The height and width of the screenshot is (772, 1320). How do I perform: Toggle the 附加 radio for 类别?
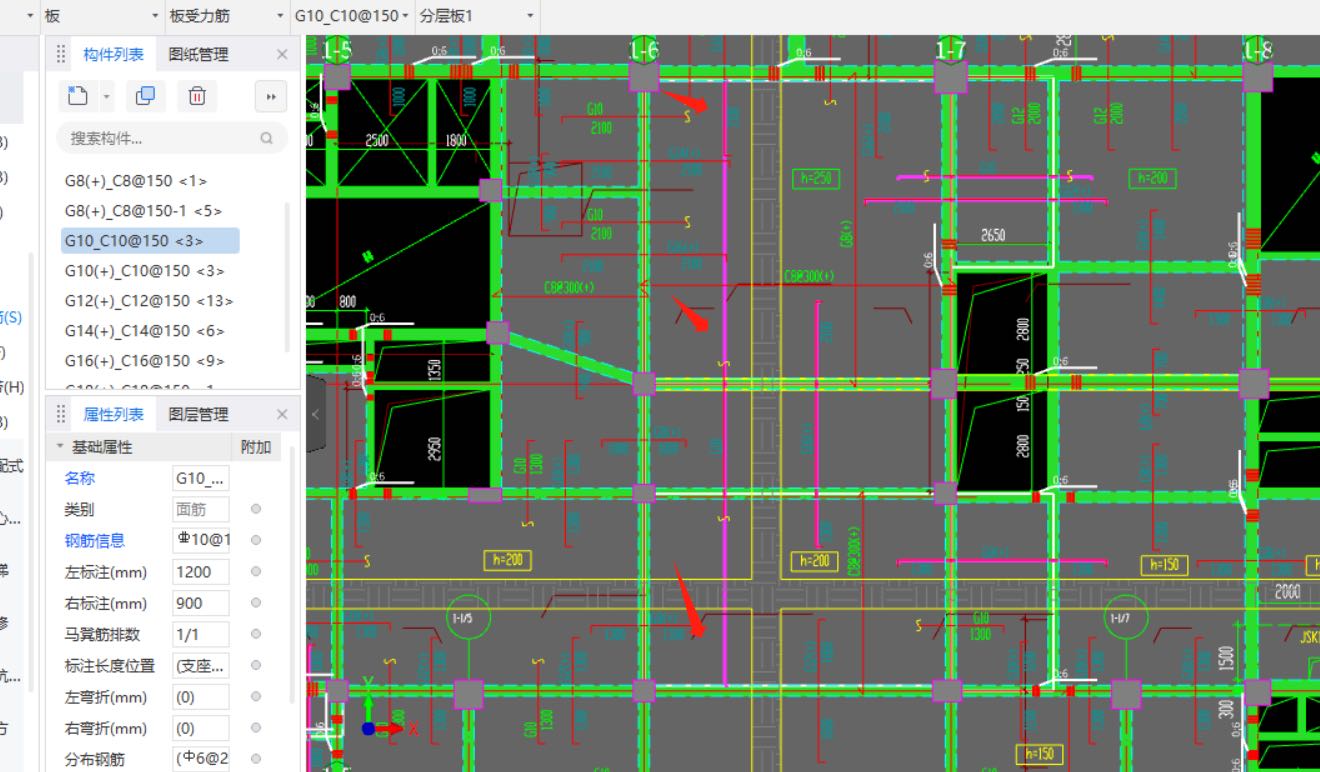tap(256, 509)
